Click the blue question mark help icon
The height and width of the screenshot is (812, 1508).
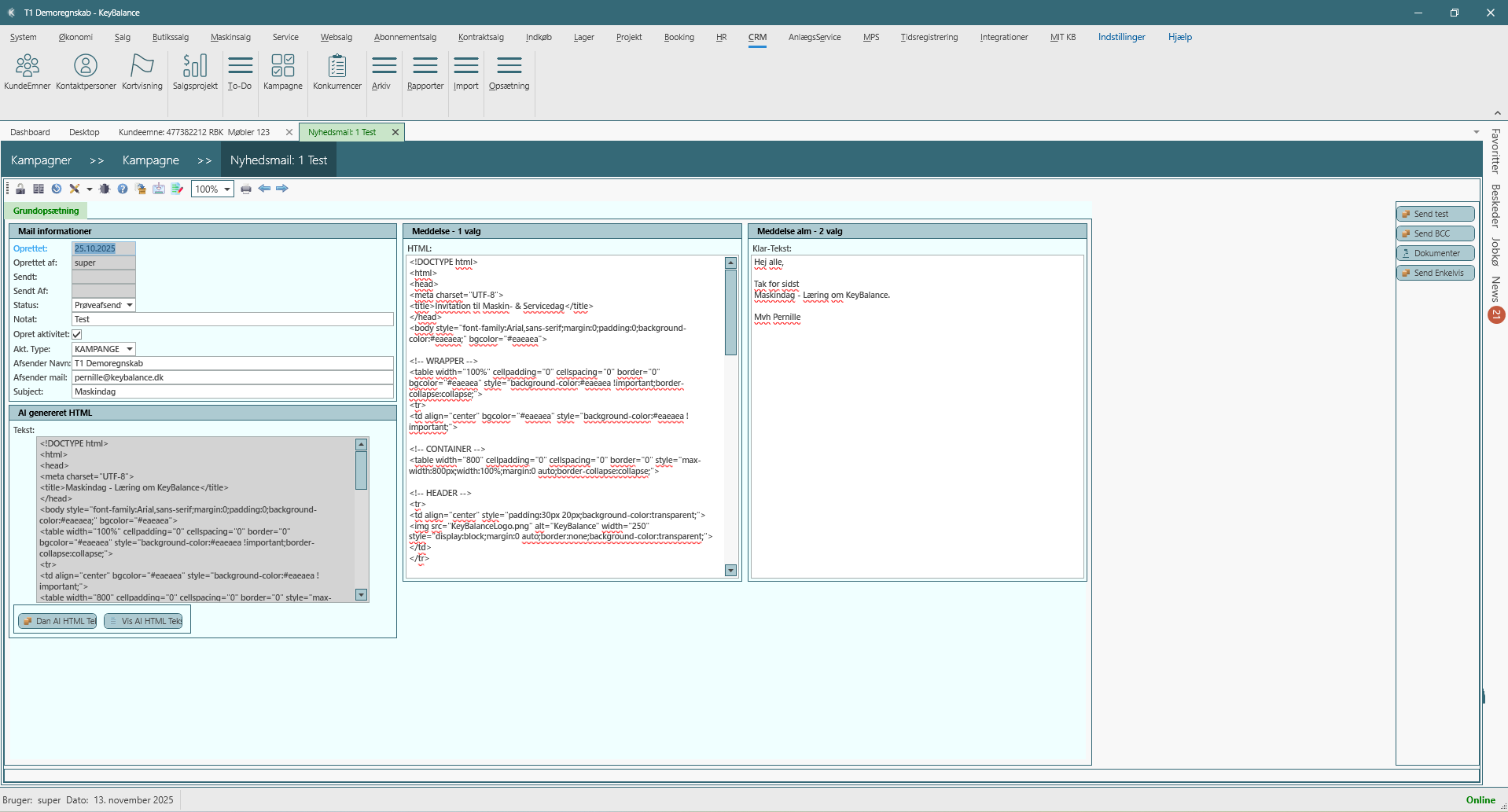[123, 189]
